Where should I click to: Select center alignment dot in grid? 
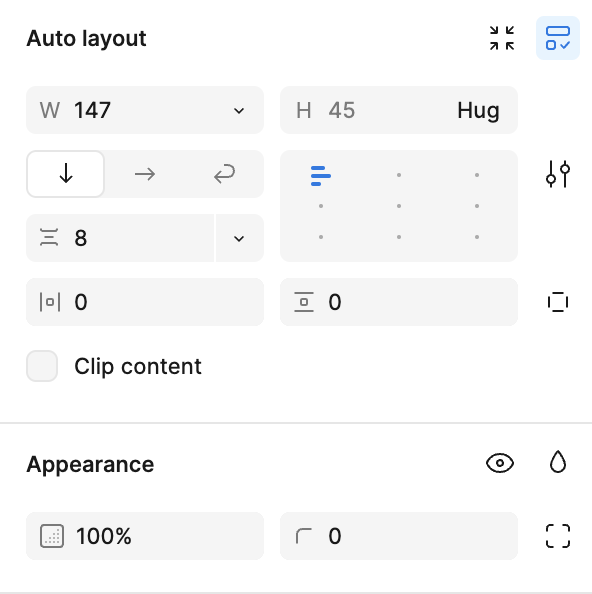(398, 206)
